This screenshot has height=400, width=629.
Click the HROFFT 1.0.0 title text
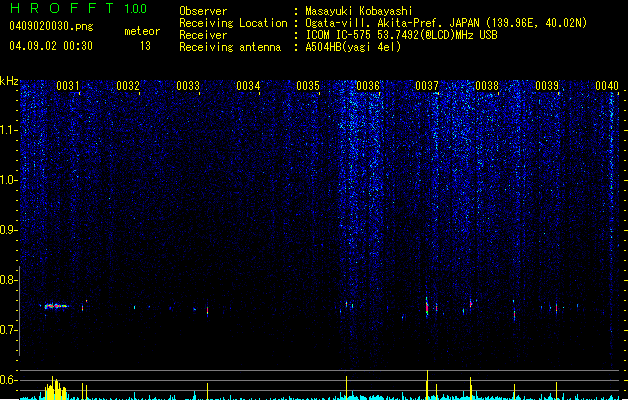[x=79, y=8]
